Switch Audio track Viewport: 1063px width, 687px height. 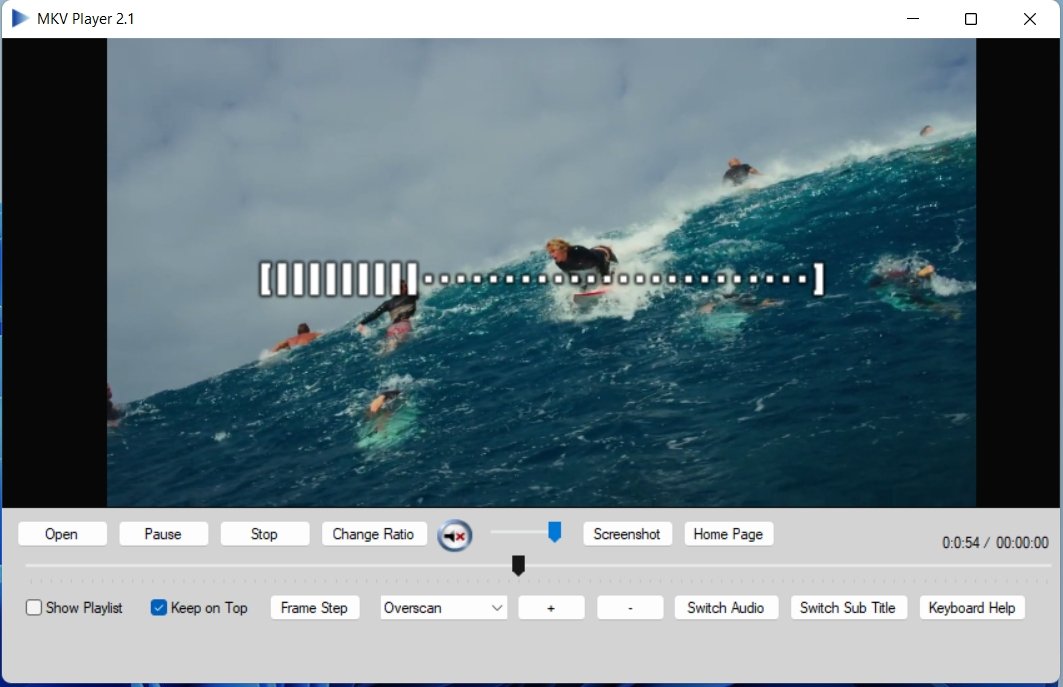[726, 608]
